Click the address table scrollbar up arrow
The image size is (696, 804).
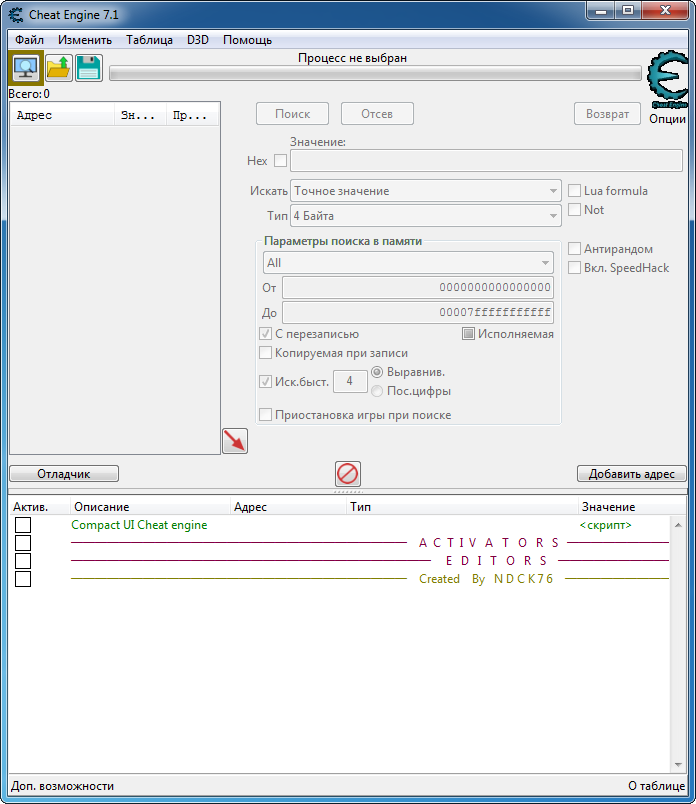(678, 525)
